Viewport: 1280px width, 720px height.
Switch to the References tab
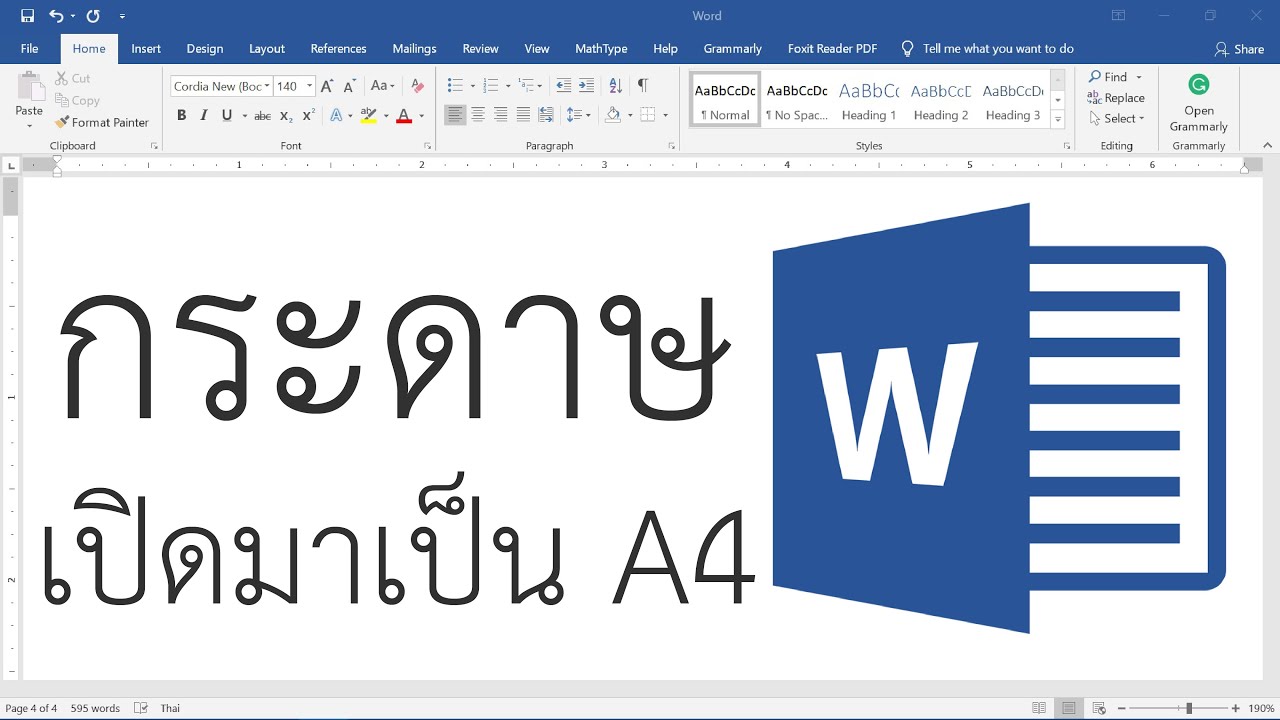coord(338,48)
